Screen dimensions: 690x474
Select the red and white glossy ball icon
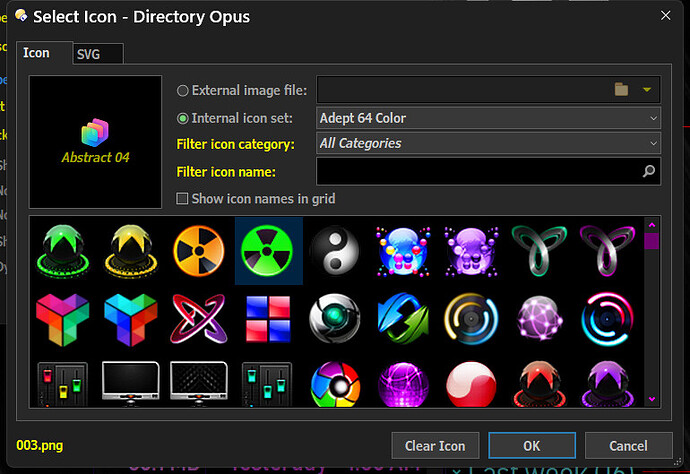[x=471, y=384]
